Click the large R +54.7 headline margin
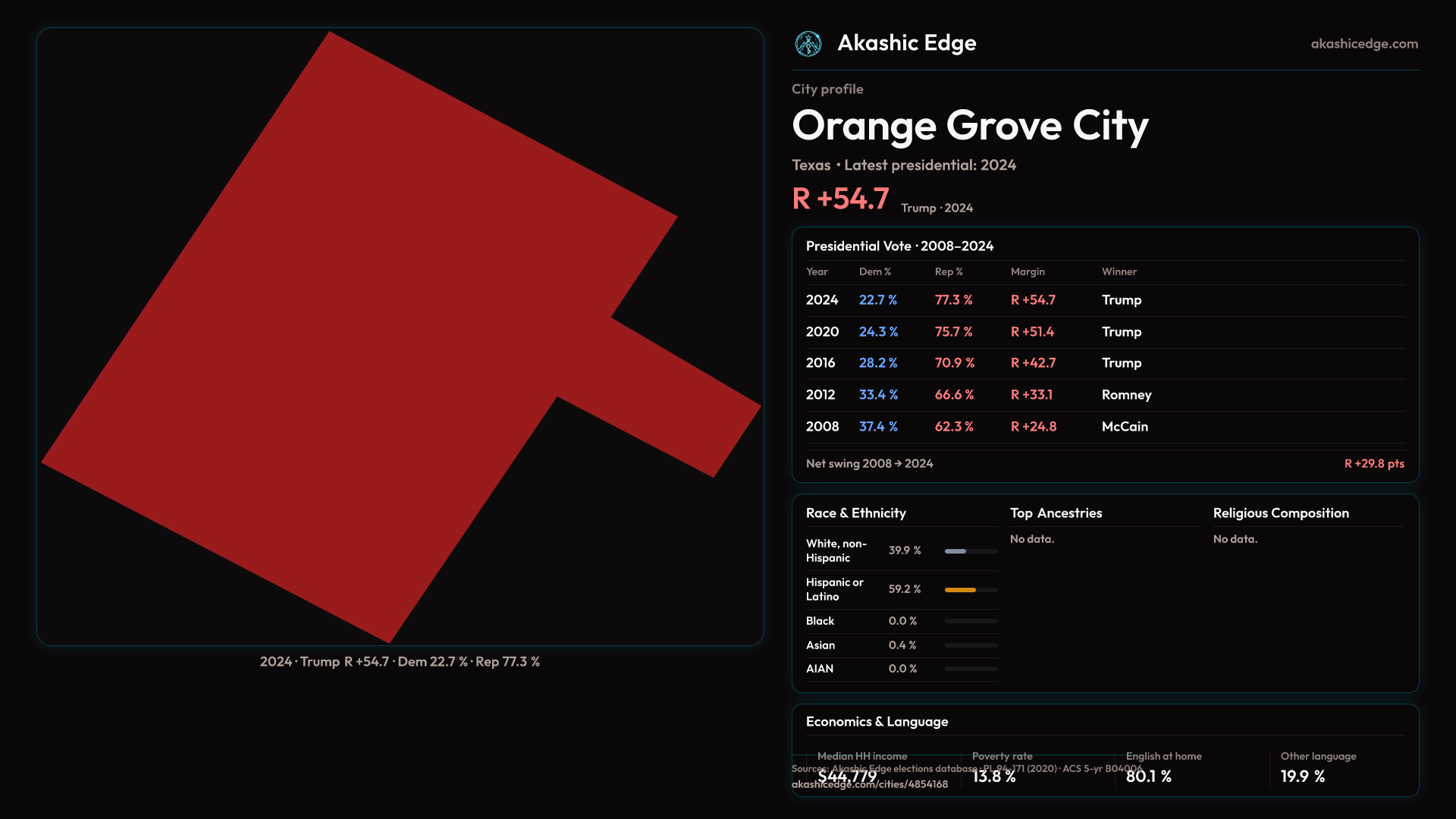Screen dimensions: 1456x819 coord(840,199)
